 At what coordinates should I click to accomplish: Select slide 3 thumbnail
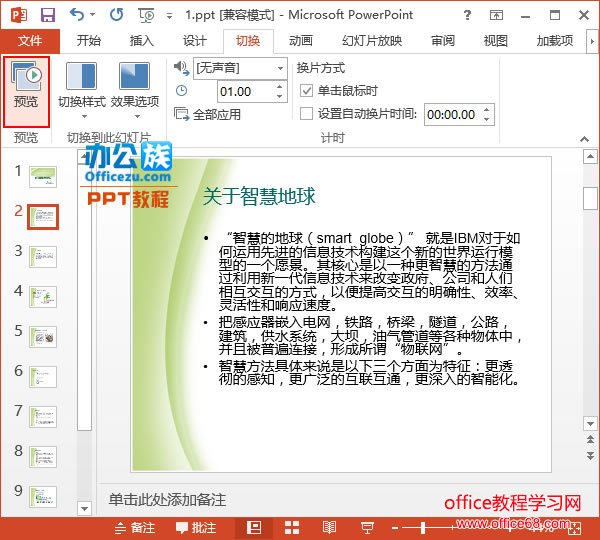click(43, 257)
